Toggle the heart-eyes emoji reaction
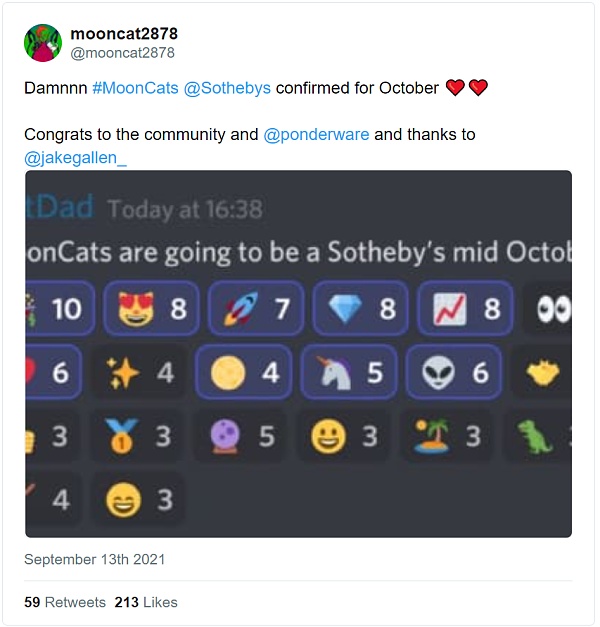 pos(152,308)
